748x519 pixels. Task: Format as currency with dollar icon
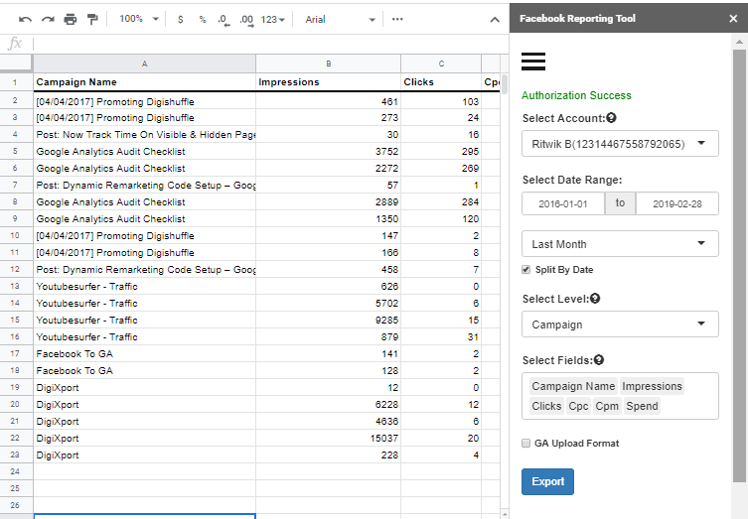tap(180, 20)
